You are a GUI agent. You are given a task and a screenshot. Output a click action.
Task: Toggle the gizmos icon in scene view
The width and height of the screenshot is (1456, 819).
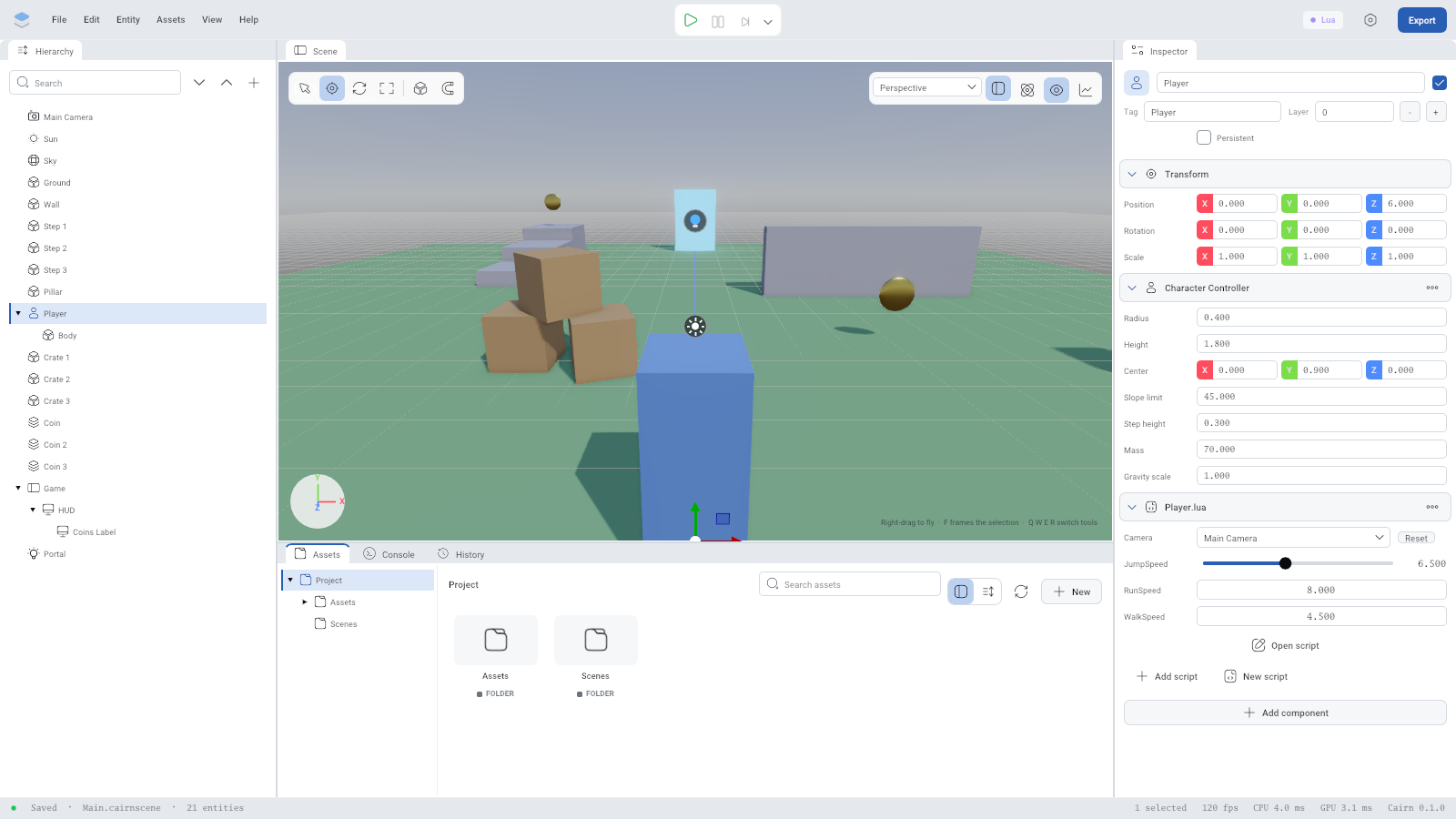click(x=1027, y=89)
